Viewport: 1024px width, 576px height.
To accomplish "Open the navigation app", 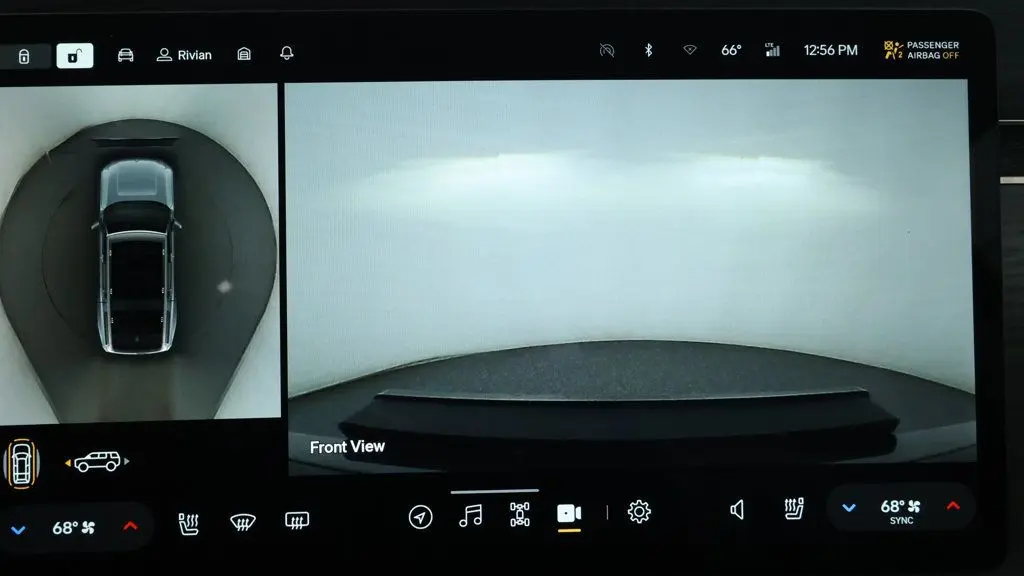I will click(421, 517).
